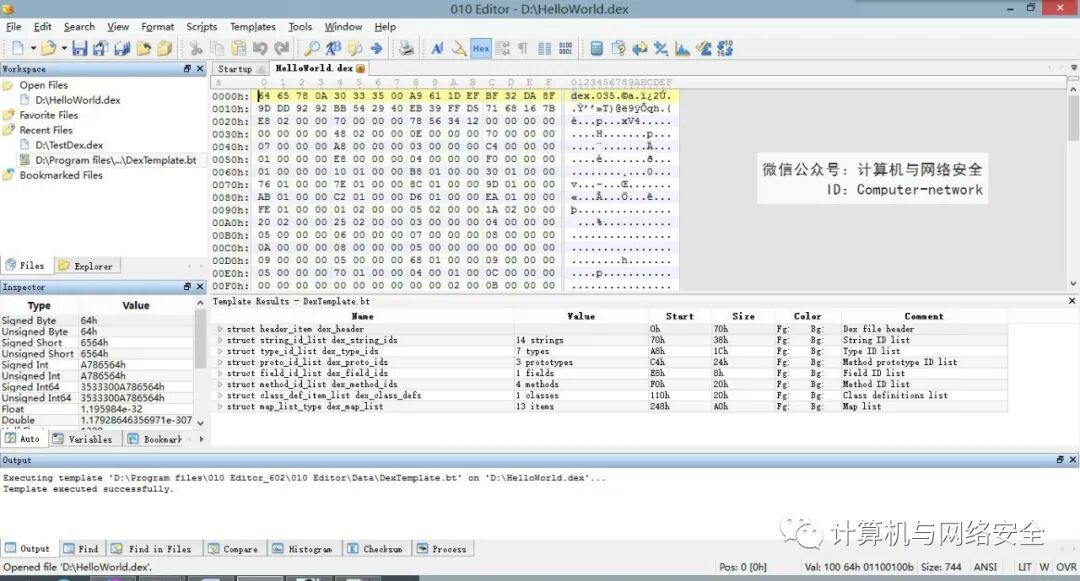Toggle Hex edit mode button
Viewport: 1080px width, 581px height.
point(481,48)
